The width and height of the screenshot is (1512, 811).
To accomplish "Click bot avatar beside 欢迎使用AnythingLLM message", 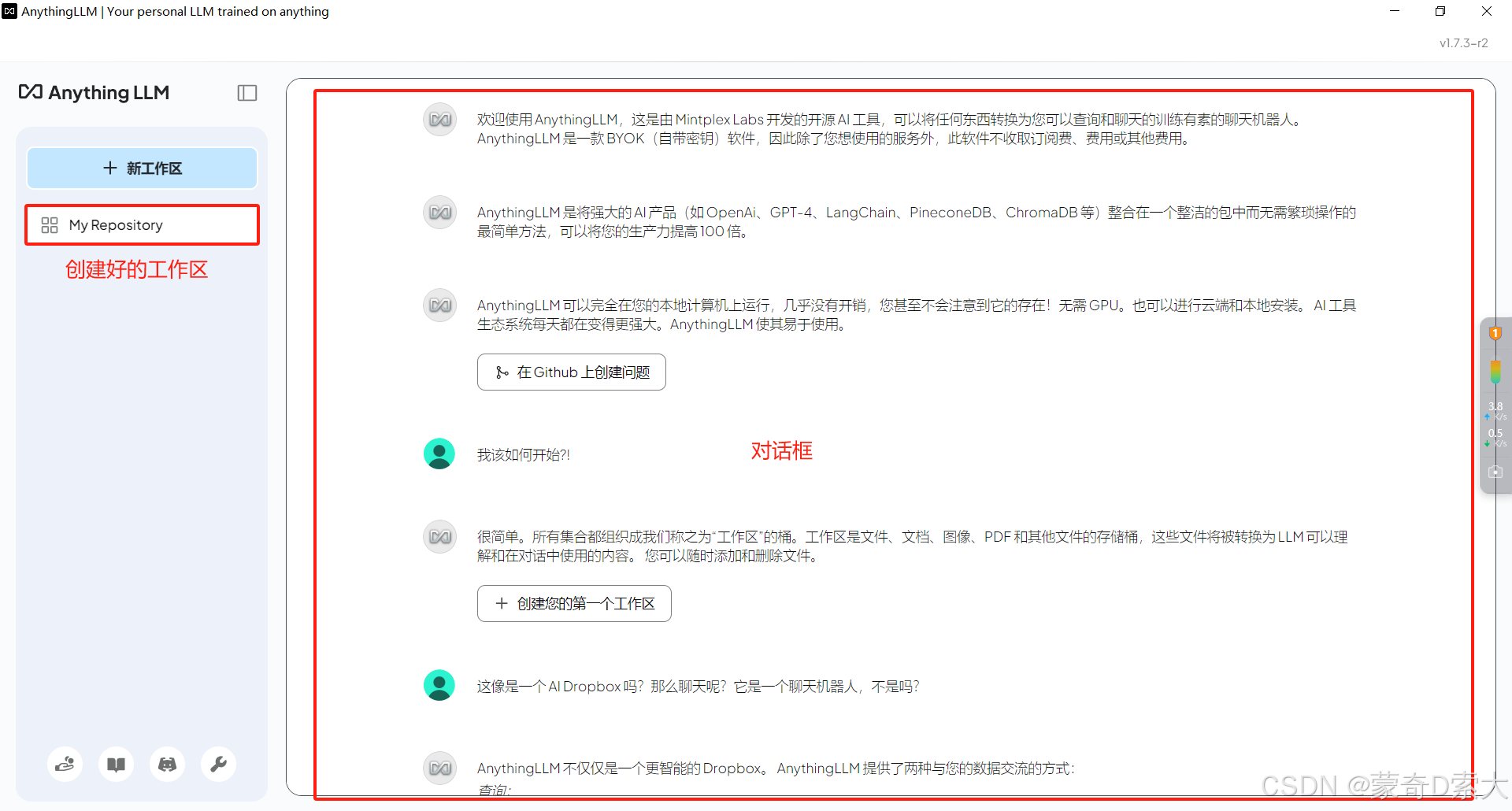I will point(439,120).
